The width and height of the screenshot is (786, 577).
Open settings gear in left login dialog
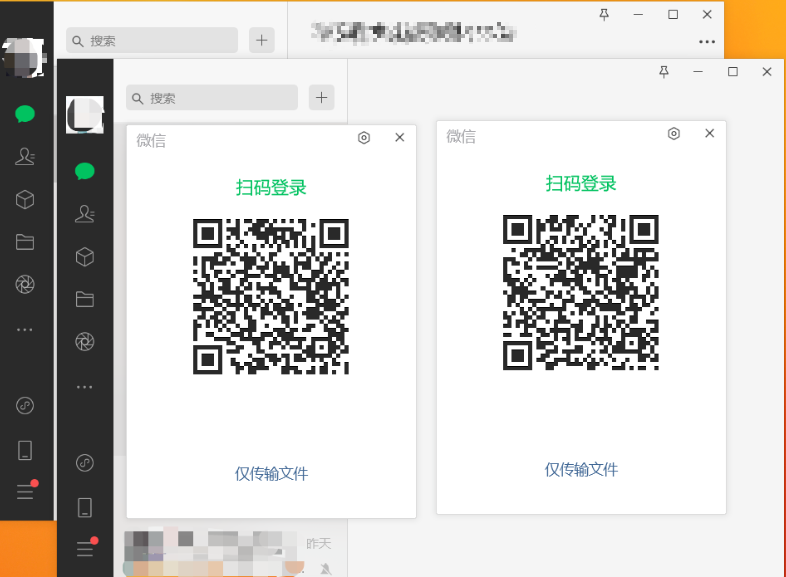(x=364, y=137)
